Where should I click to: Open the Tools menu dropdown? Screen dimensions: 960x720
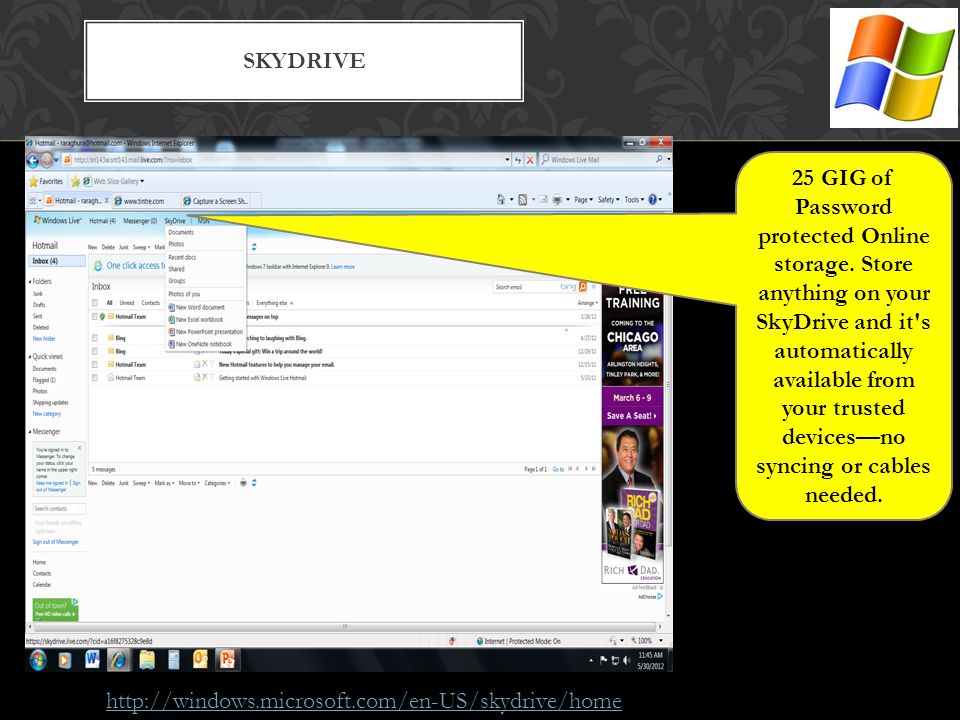point(633,200)
